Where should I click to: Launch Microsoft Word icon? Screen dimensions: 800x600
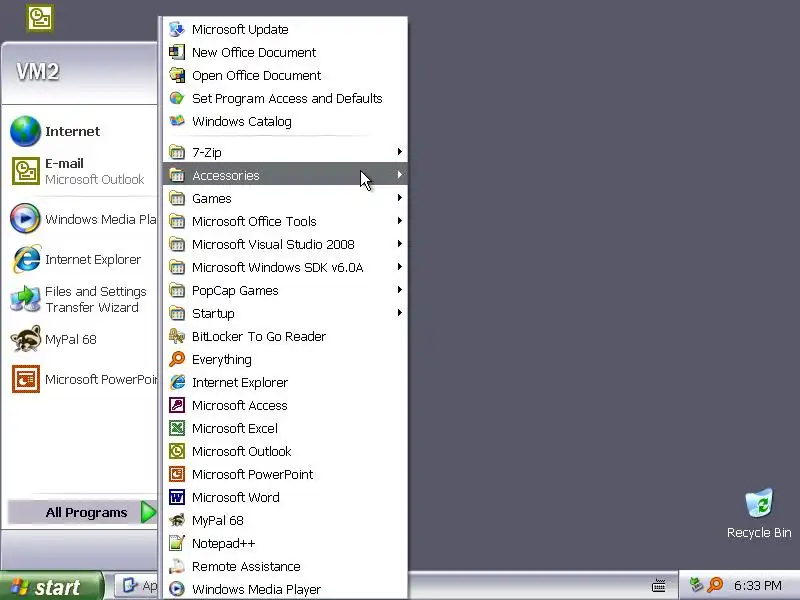pos(177,497)
